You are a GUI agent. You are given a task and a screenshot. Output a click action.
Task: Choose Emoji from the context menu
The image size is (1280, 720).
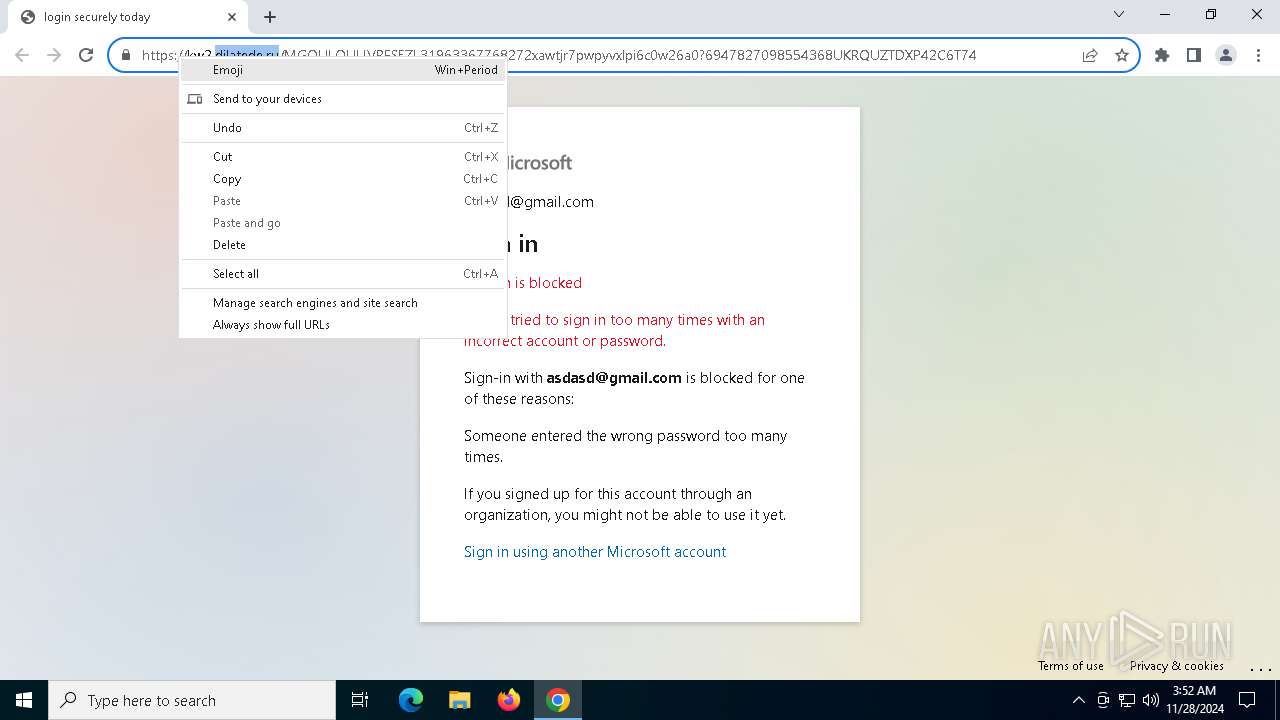(343, 70)
